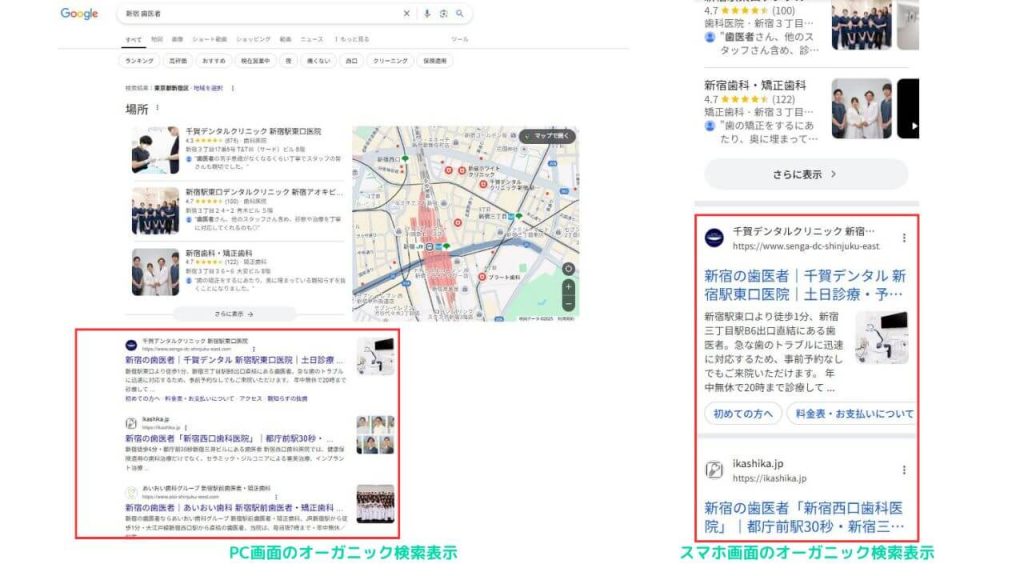Screen dimensions: 1024x576
Task: Click smartphone さらに表示 button with chevron
Action: pyautogui.click(x=806, y=174)
